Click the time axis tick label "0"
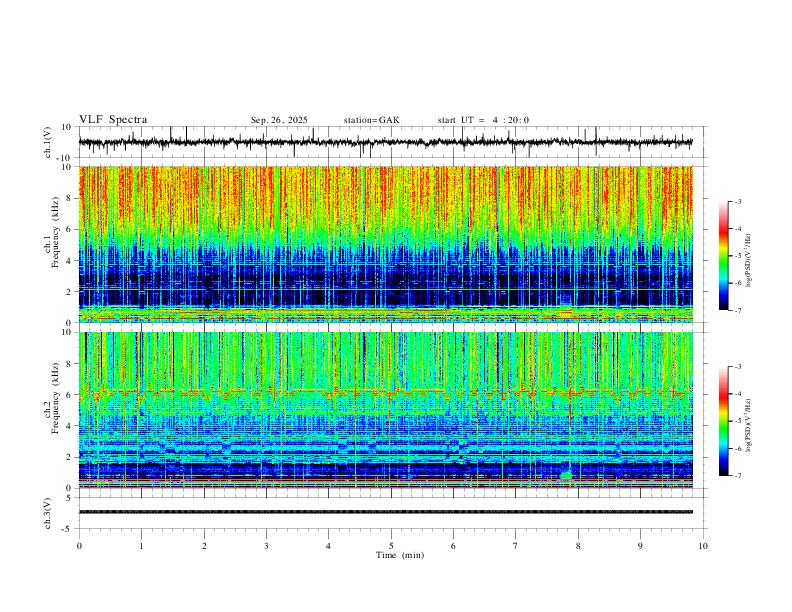 point(79,546)
